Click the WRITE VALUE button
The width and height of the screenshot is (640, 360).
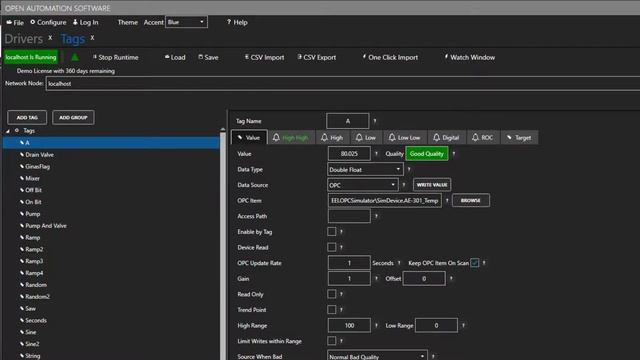(x=432, y=185)
